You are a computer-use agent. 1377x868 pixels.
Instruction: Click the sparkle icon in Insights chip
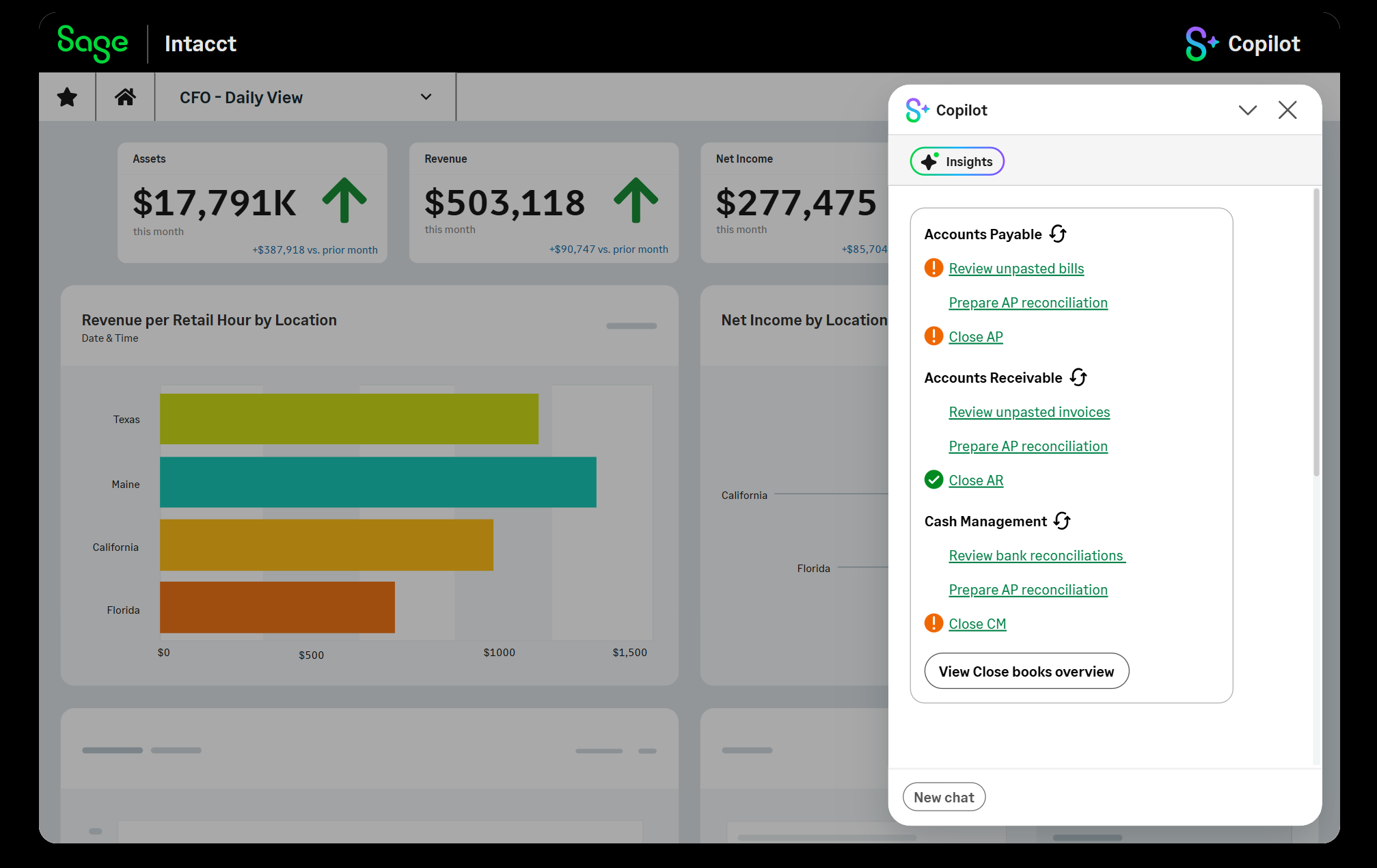click(929, 161)
